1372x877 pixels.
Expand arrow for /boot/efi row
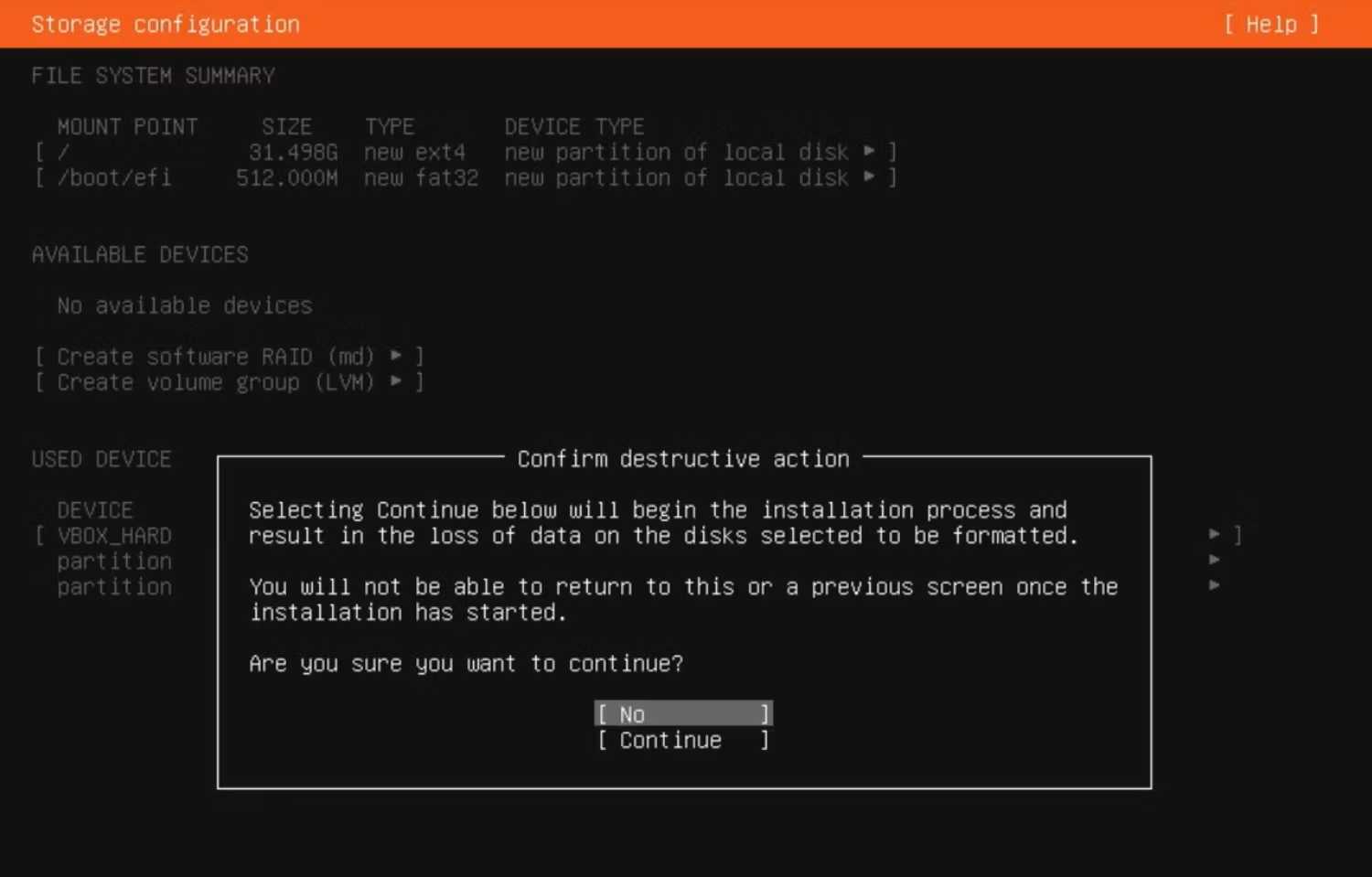coord(869,176)
